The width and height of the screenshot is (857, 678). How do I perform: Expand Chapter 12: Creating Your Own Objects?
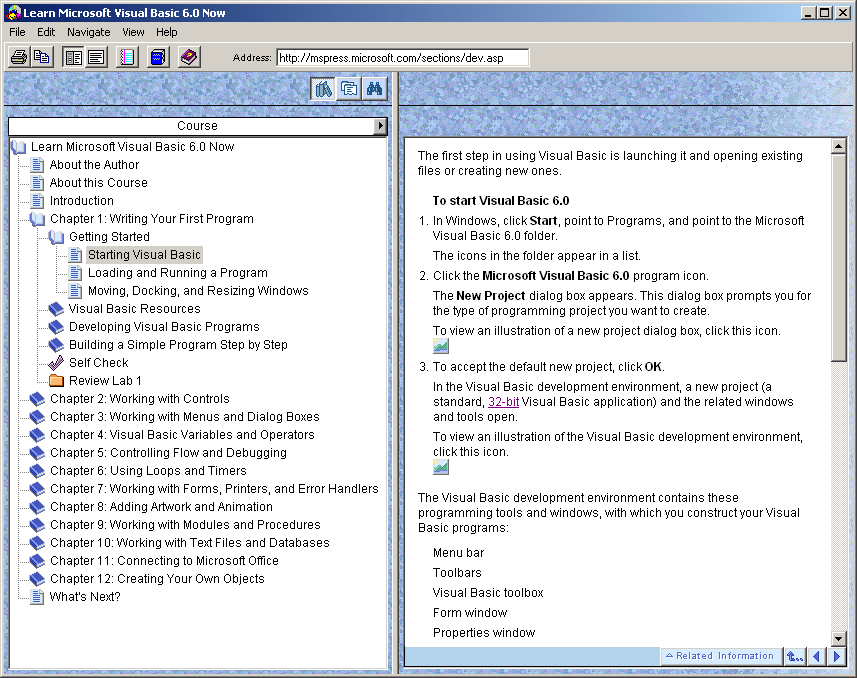(37, 580)
